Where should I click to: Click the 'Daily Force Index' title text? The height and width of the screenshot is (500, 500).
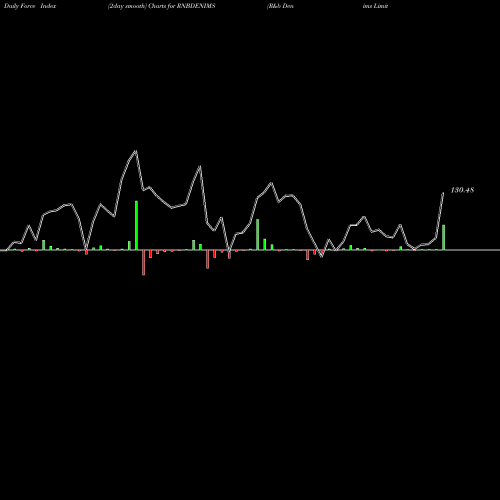click(x=30, y=6)
